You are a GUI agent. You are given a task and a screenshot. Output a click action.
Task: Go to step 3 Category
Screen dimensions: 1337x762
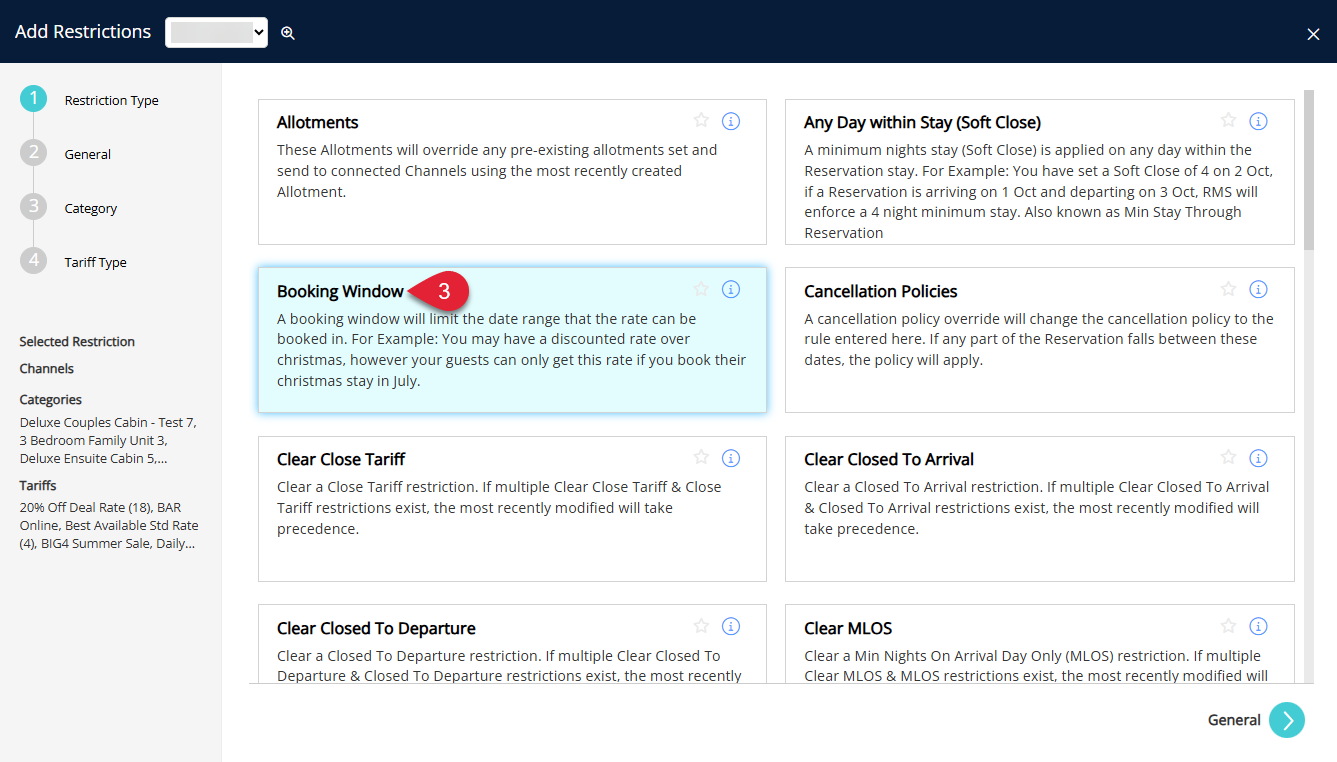69,208
